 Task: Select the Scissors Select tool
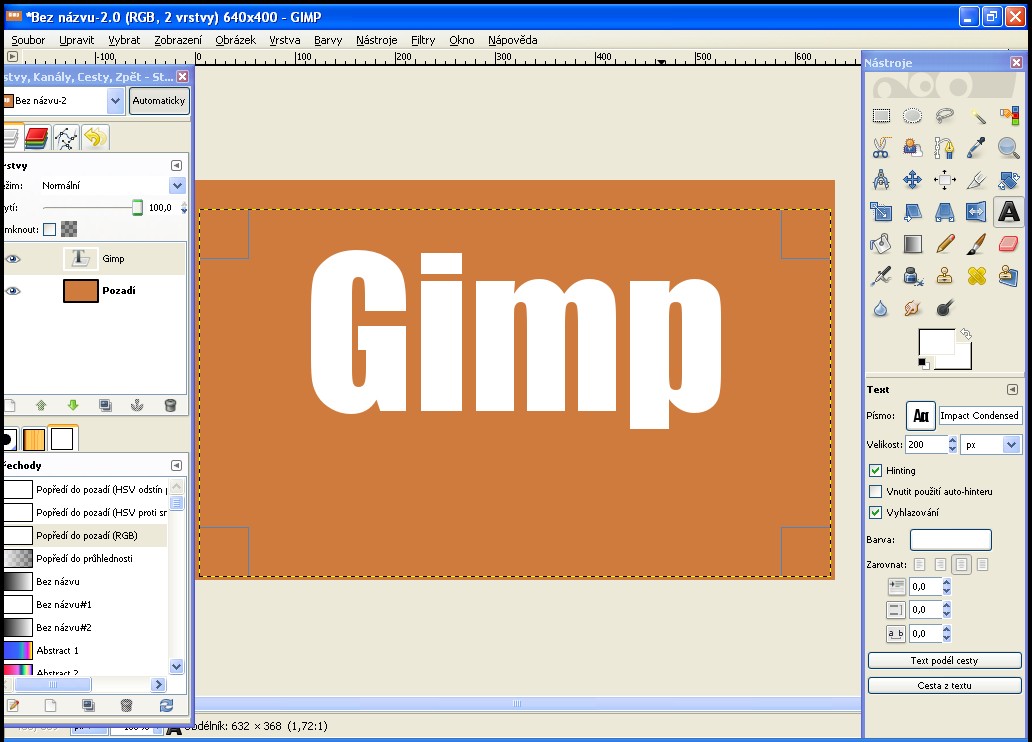point(881,147)
